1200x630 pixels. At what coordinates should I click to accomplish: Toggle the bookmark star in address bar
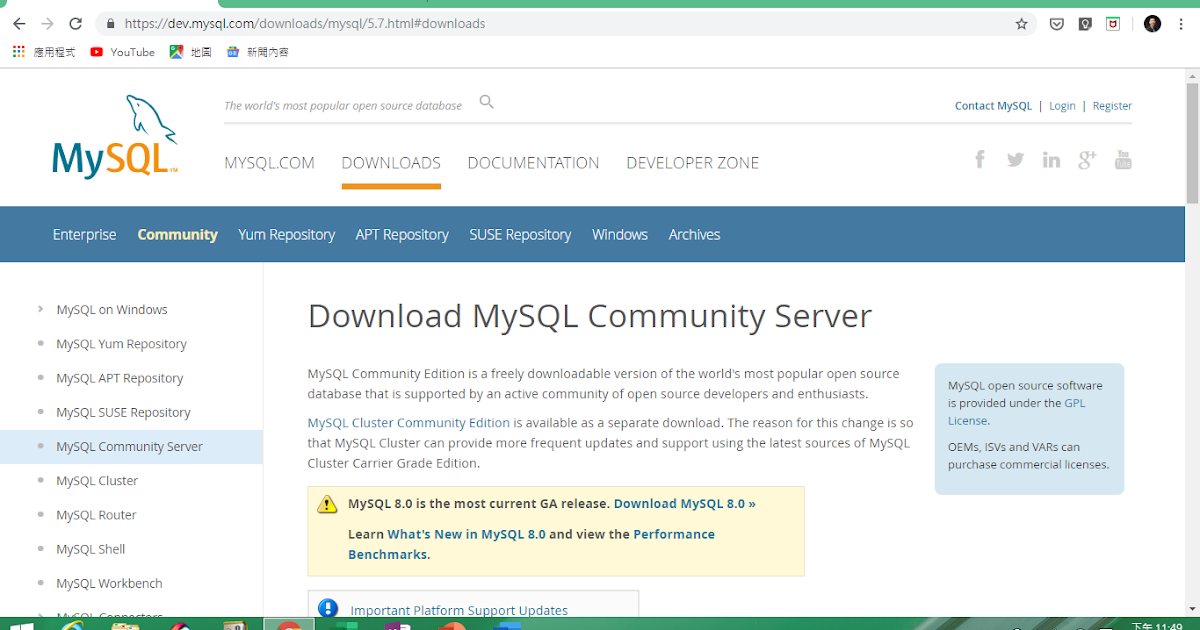tap(1022, 22)
